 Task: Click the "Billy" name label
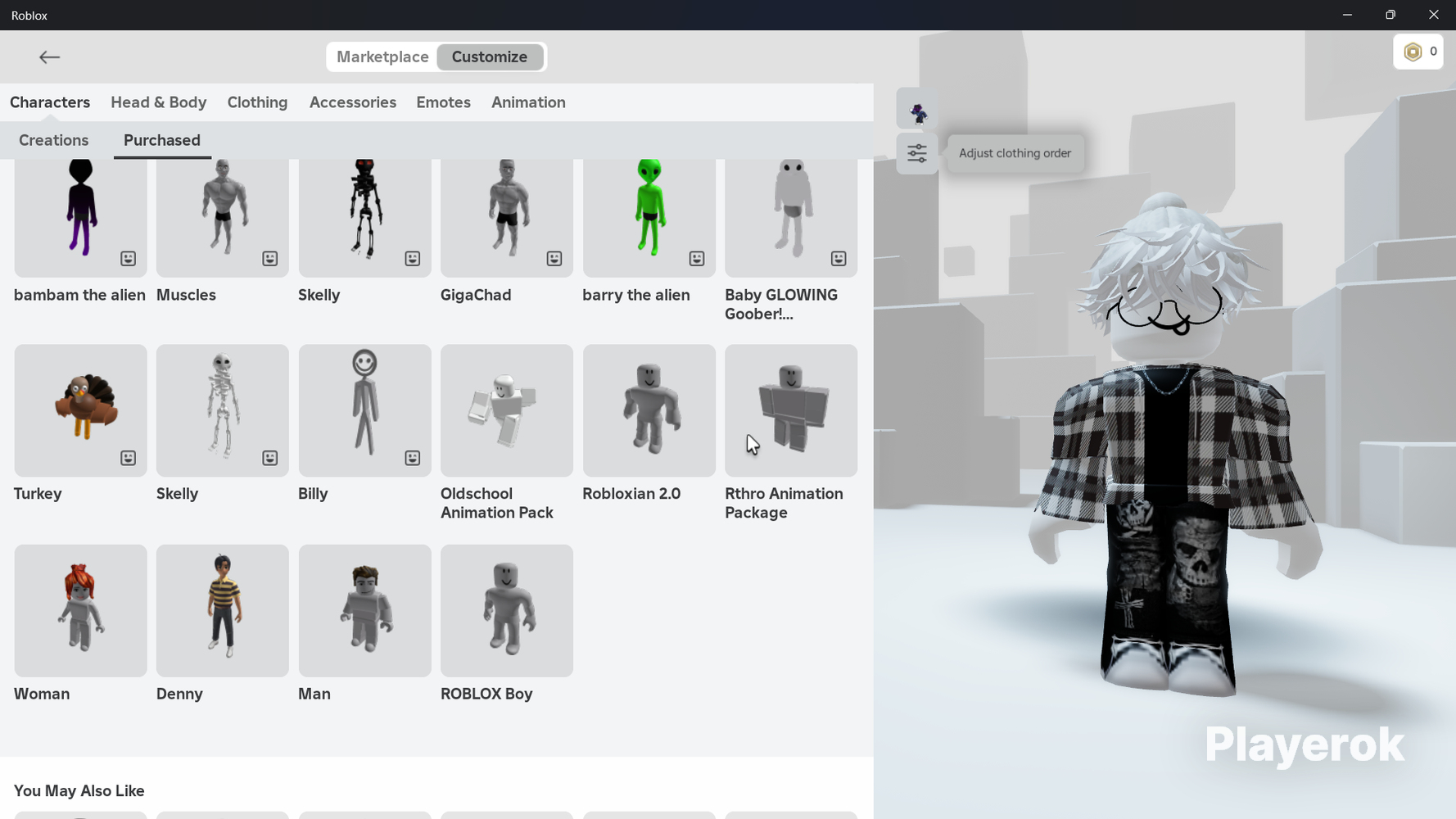313,494
